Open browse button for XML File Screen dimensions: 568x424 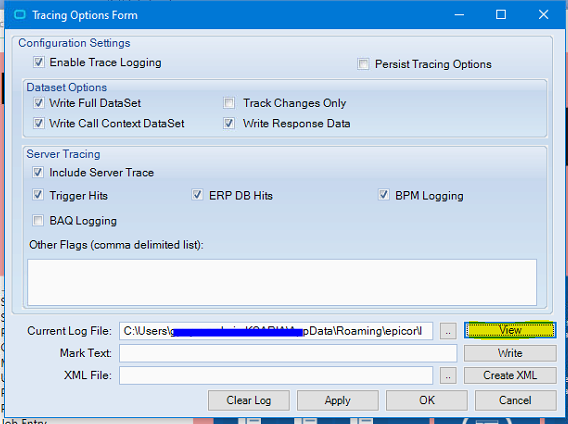(x=448, y=375)
